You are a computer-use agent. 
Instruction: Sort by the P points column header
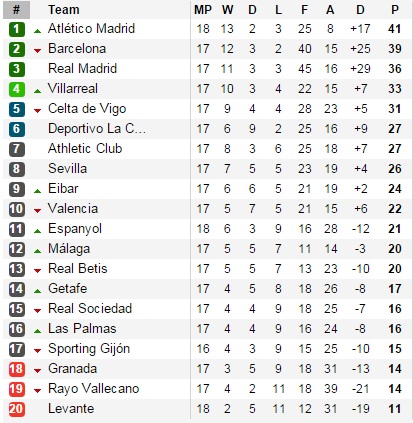[x=395, y=10]
